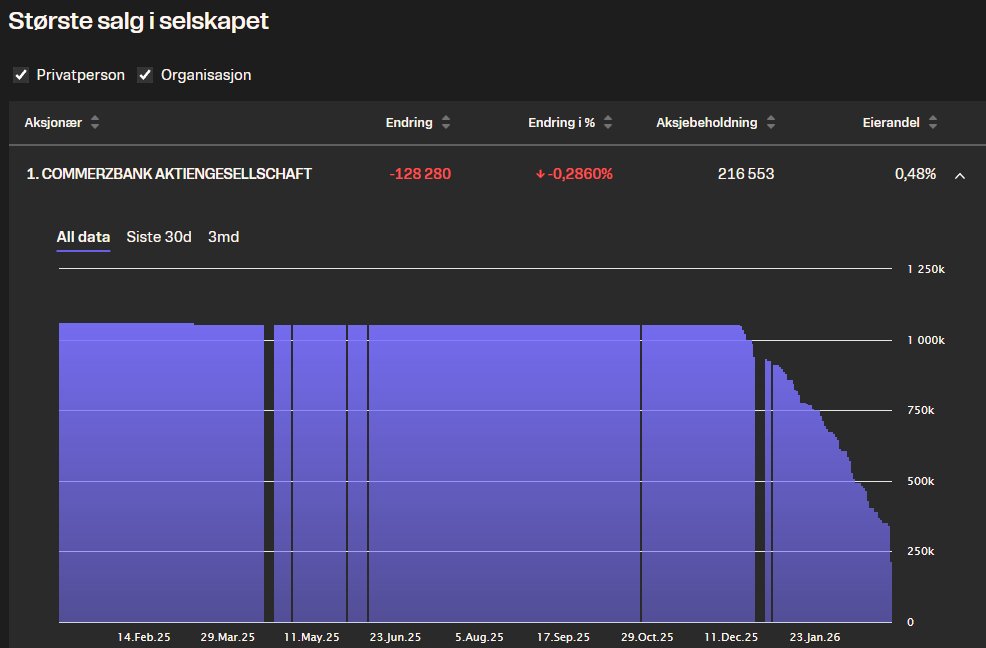Select the 3md chart view
The width and height of the screenshot is (986, 648).
pyautogui.click(x=221, y=237)
